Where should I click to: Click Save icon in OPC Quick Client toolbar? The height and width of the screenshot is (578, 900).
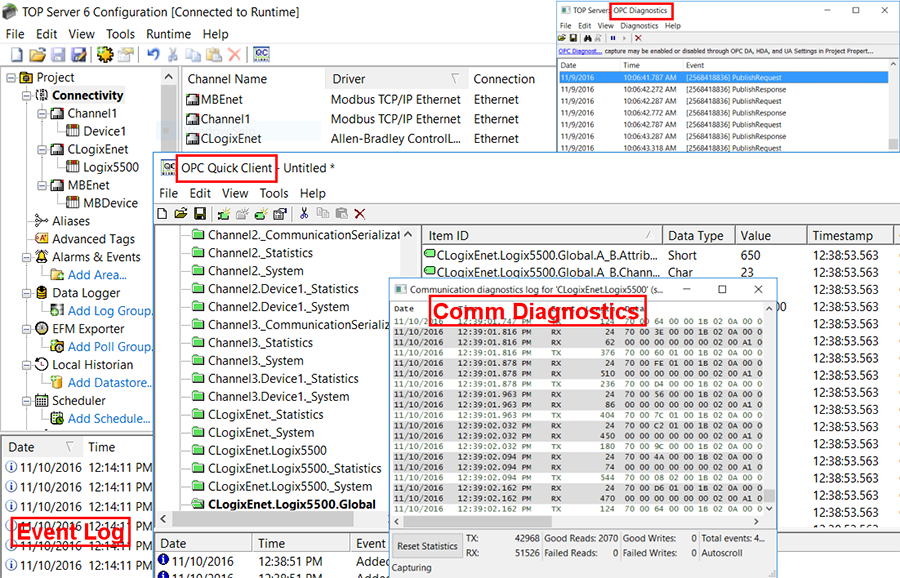coord(200,214)
